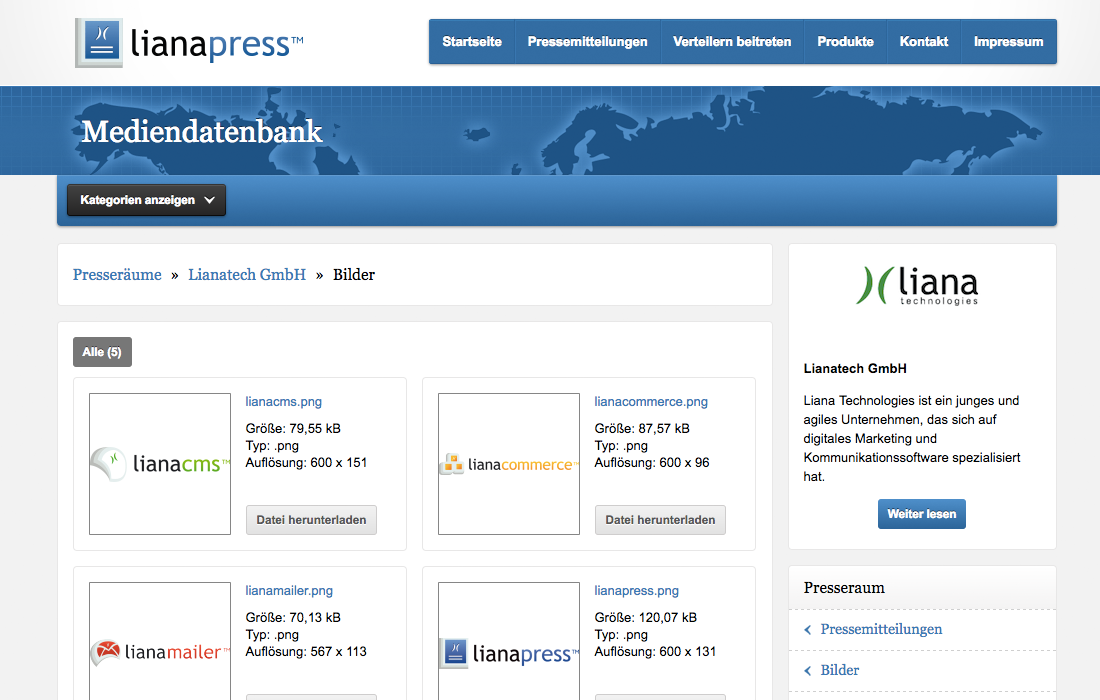Click the 'Auflösung: 600 x 131' text

click(655, 652)
